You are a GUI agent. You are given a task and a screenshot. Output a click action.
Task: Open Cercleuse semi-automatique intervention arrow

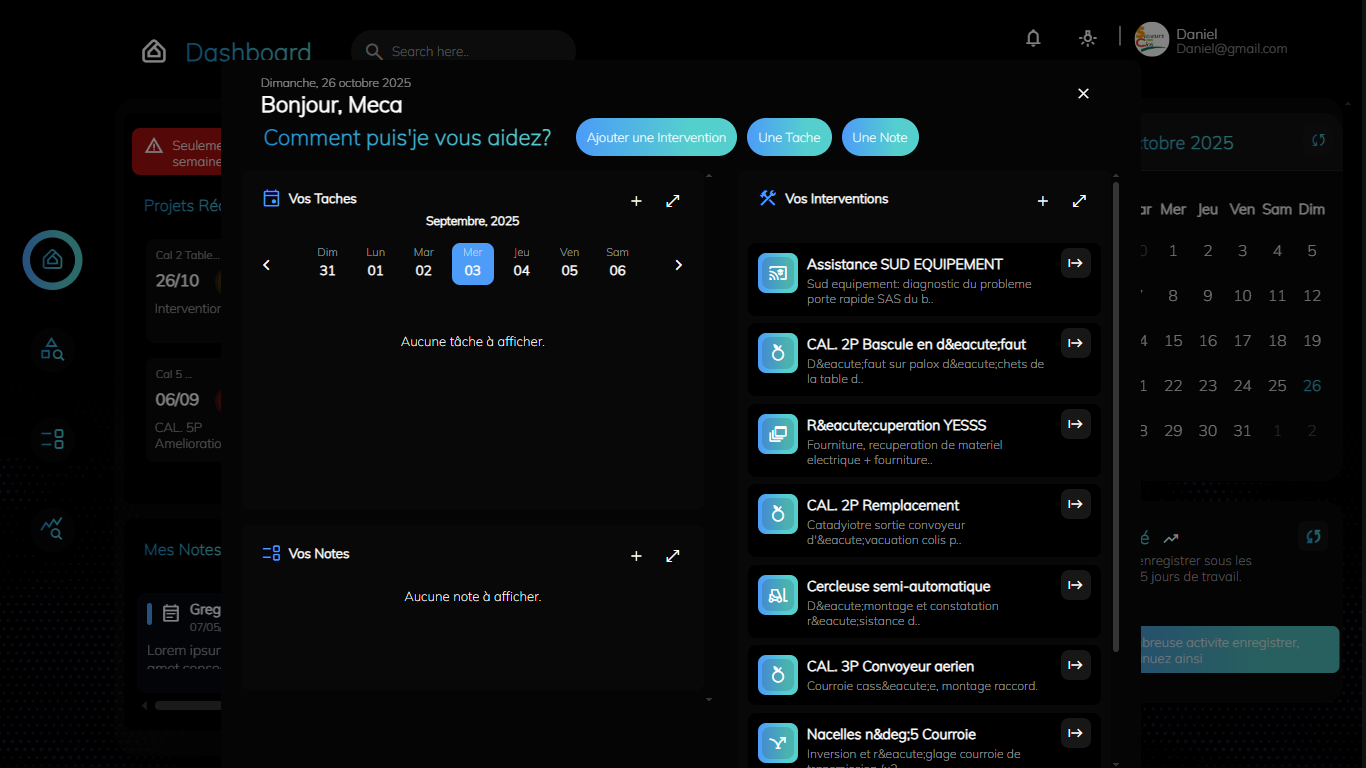click(1075, 586)
